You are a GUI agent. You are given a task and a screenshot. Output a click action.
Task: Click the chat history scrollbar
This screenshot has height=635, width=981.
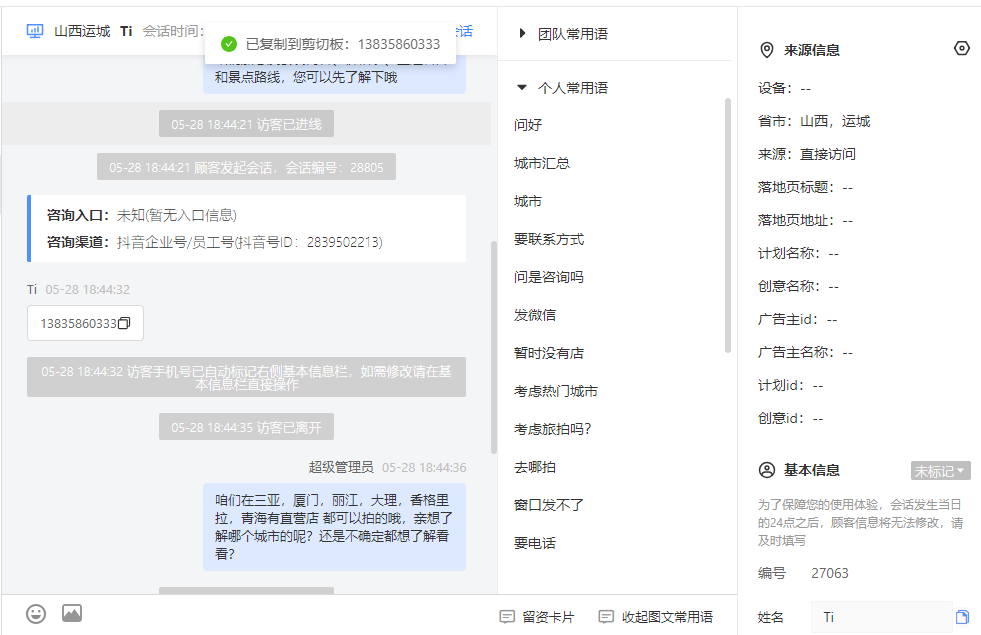coord(494,347)
